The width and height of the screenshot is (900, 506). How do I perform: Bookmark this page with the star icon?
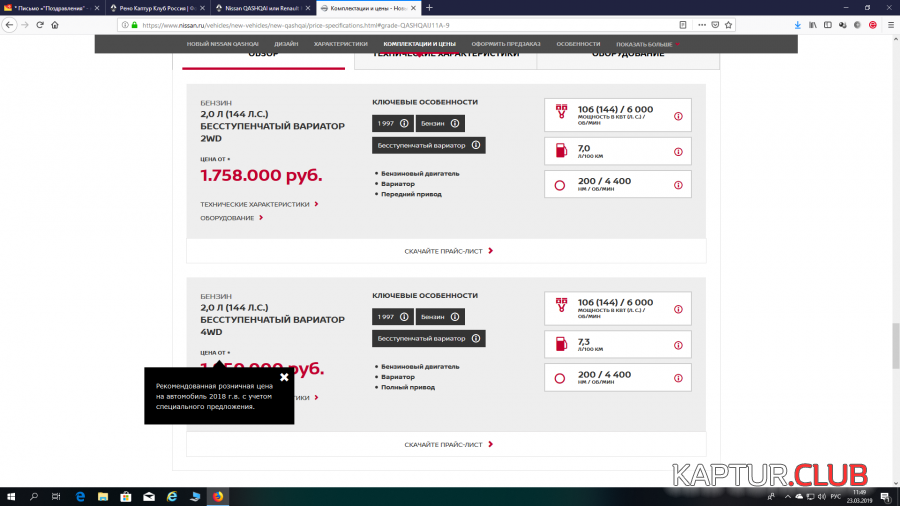click(x=728, y=25)
